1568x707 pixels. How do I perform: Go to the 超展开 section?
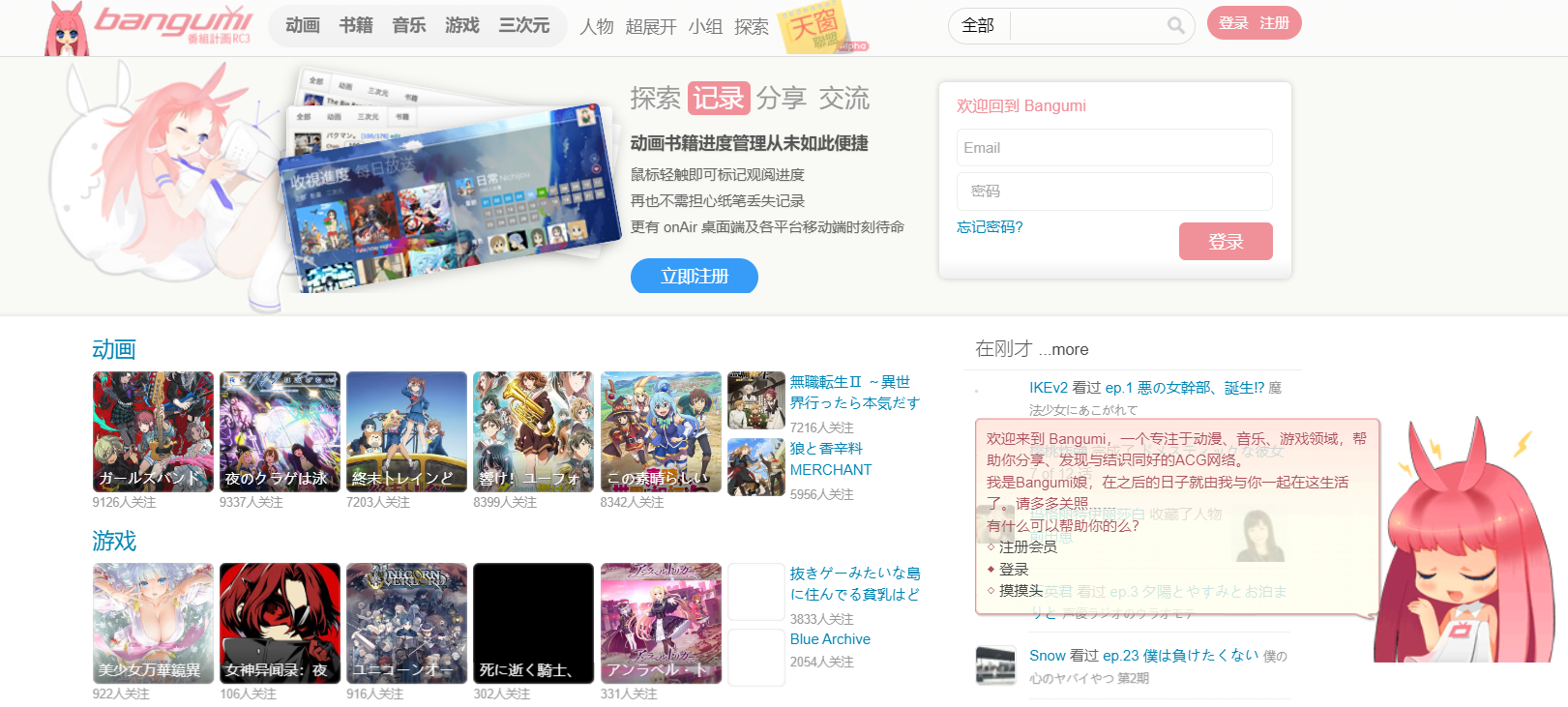tap(651, 26)
